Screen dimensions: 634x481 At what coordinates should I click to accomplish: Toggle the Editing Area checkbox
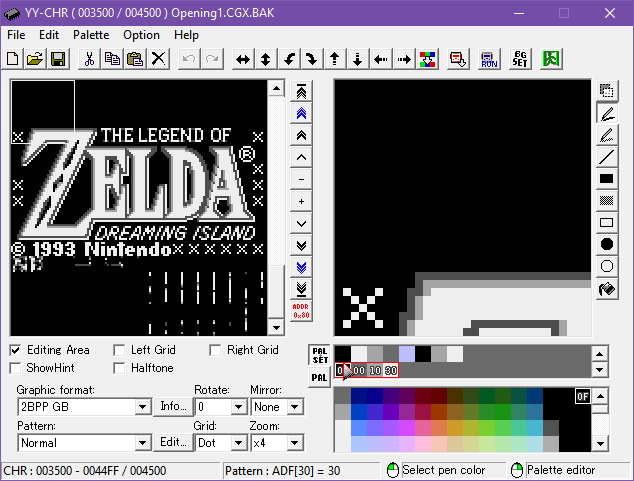15,350
